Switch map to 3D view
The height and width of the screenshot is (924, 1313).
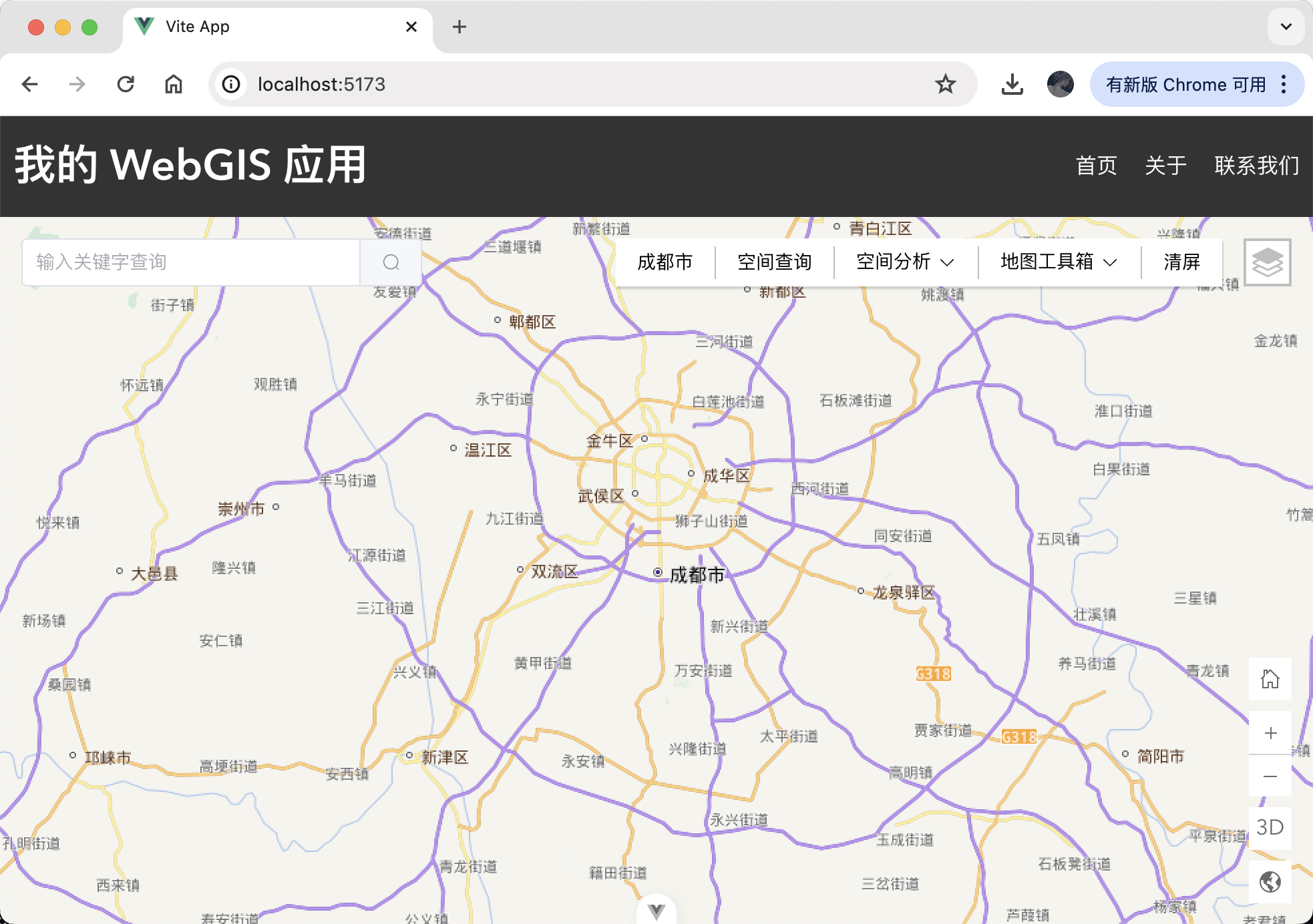point(1270,828)
